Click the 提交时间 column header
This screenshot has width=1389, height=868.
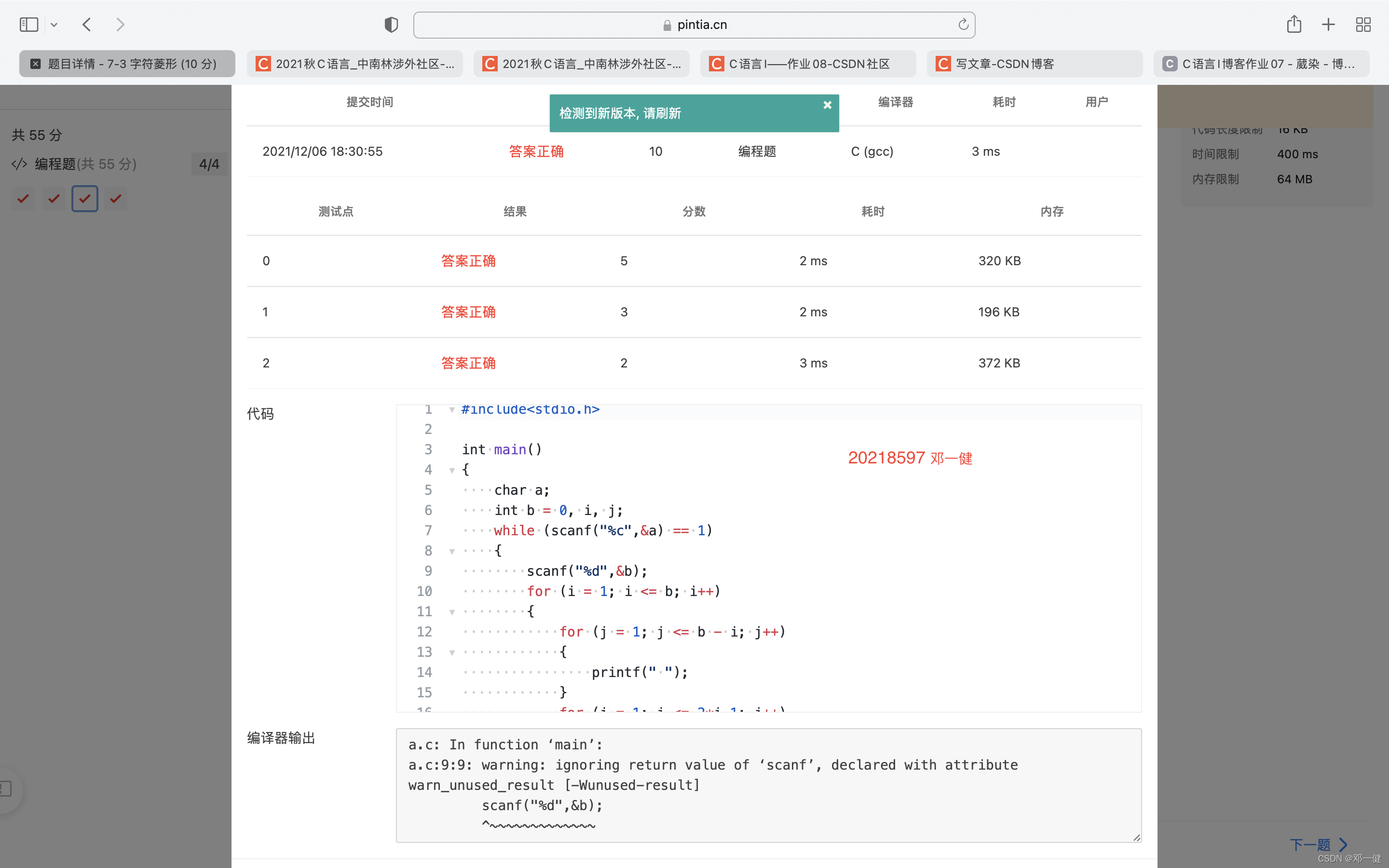click(369, 102)
